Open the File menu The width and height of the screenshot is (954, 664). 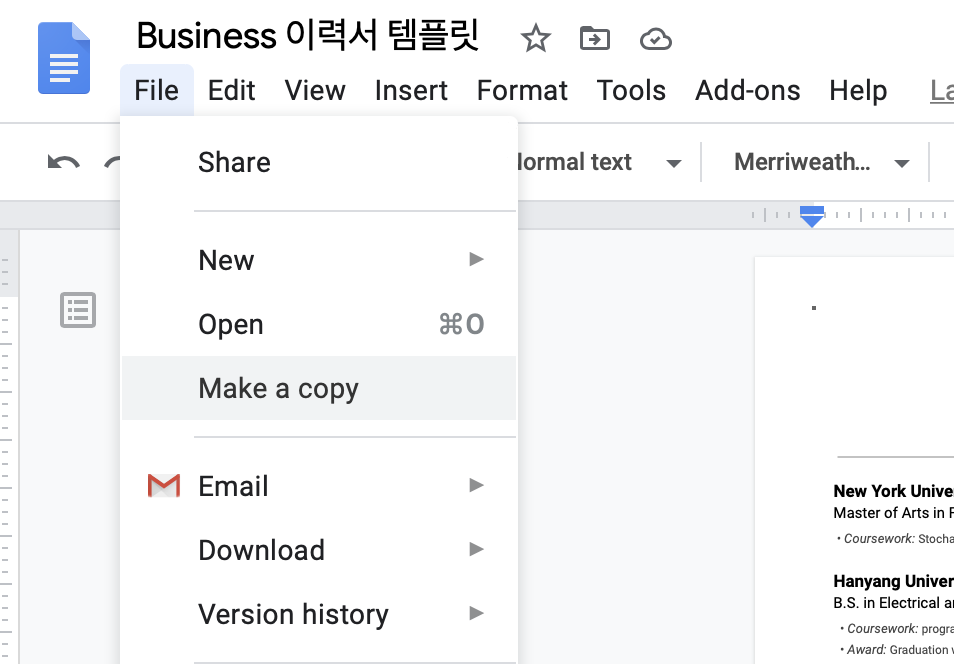pyautogui.click(x=156, y=91)
